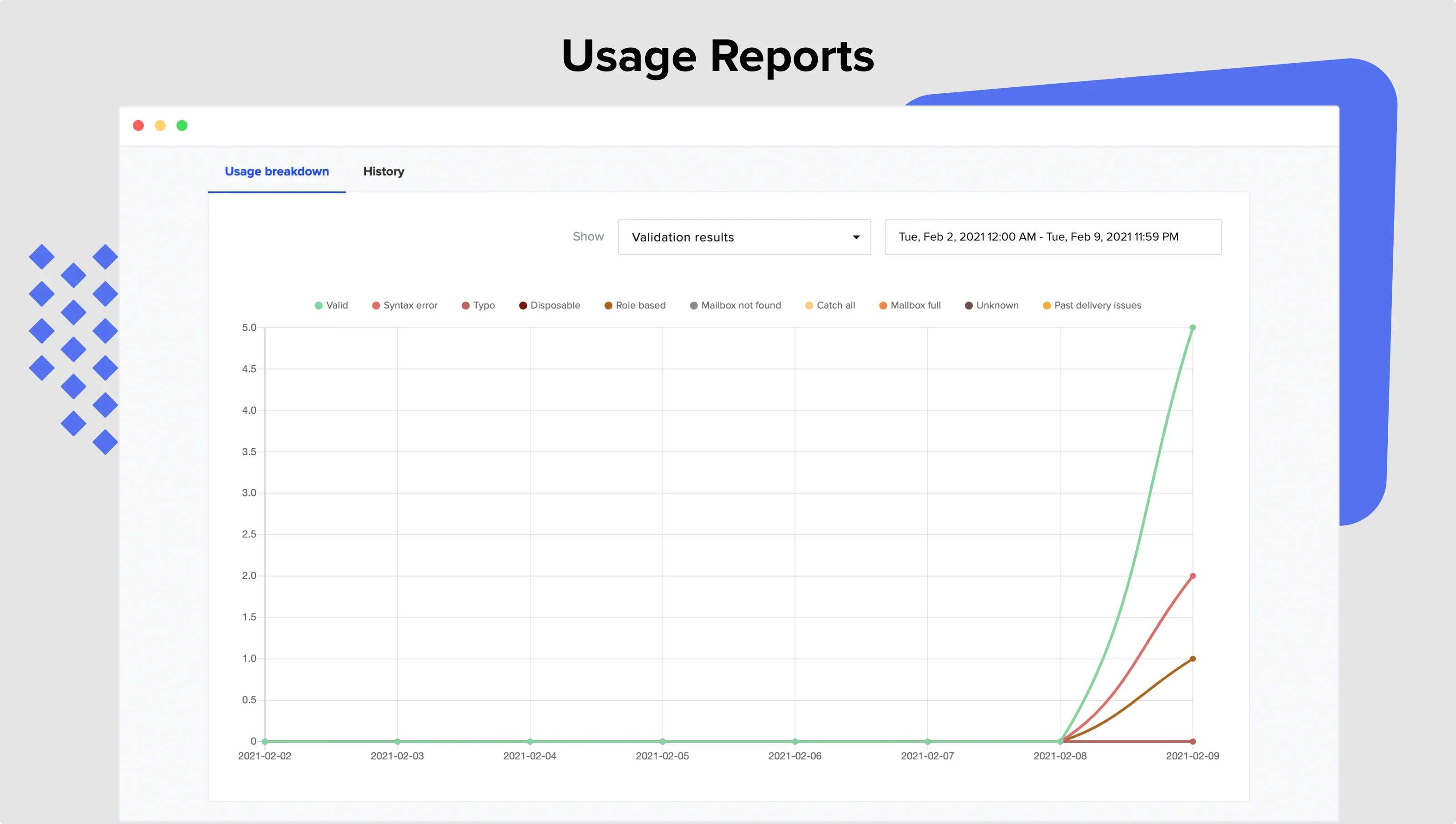Click the Syntax error point at 2.0
1456x824 pixels.
(1192, 576)
